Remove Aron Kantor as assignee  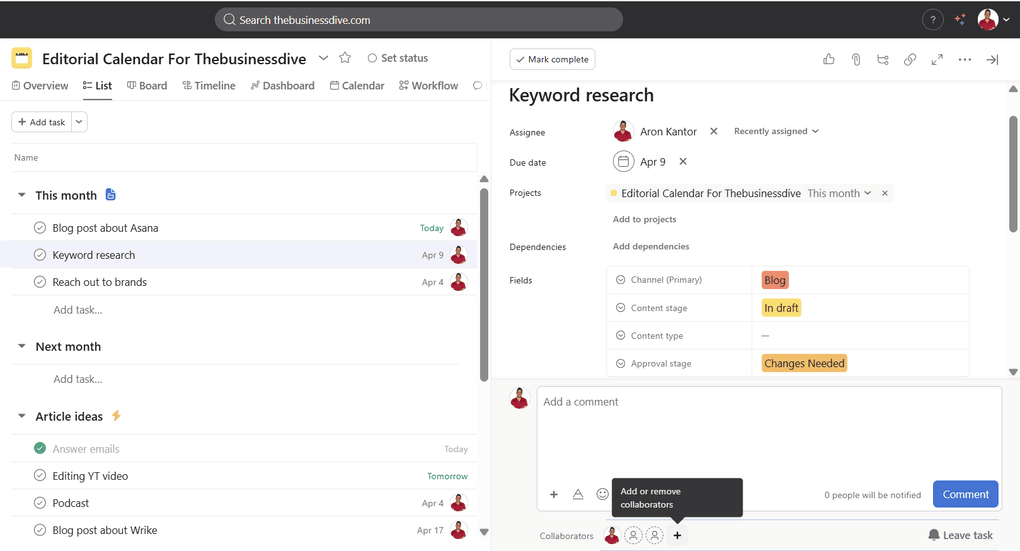[714, 131]
